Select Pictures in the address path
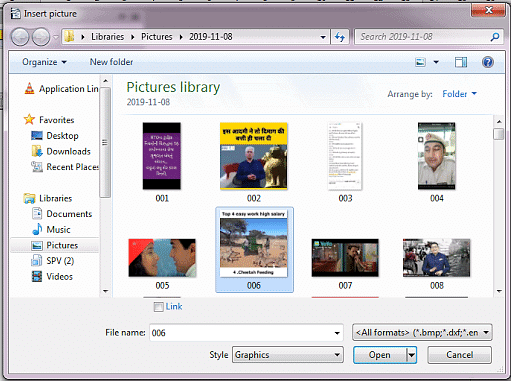Viewport: 512px width, 382px height. (157, 37)
